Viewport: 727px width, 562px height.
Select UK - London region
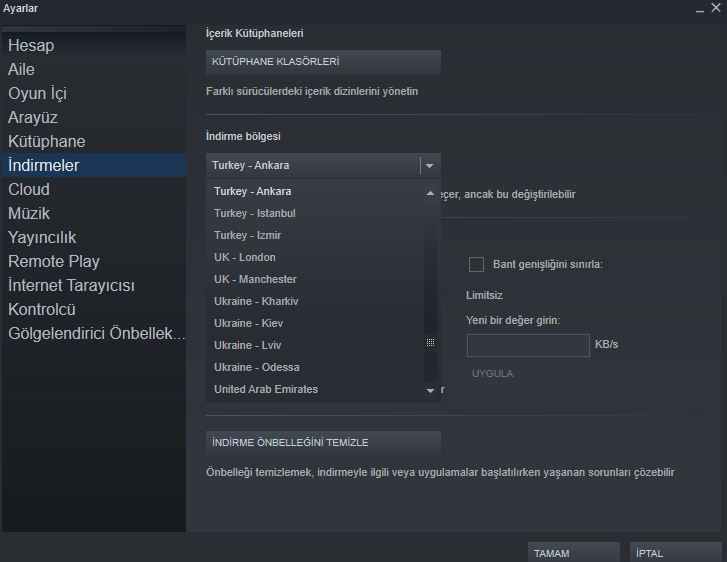click(x=315, y=257)
